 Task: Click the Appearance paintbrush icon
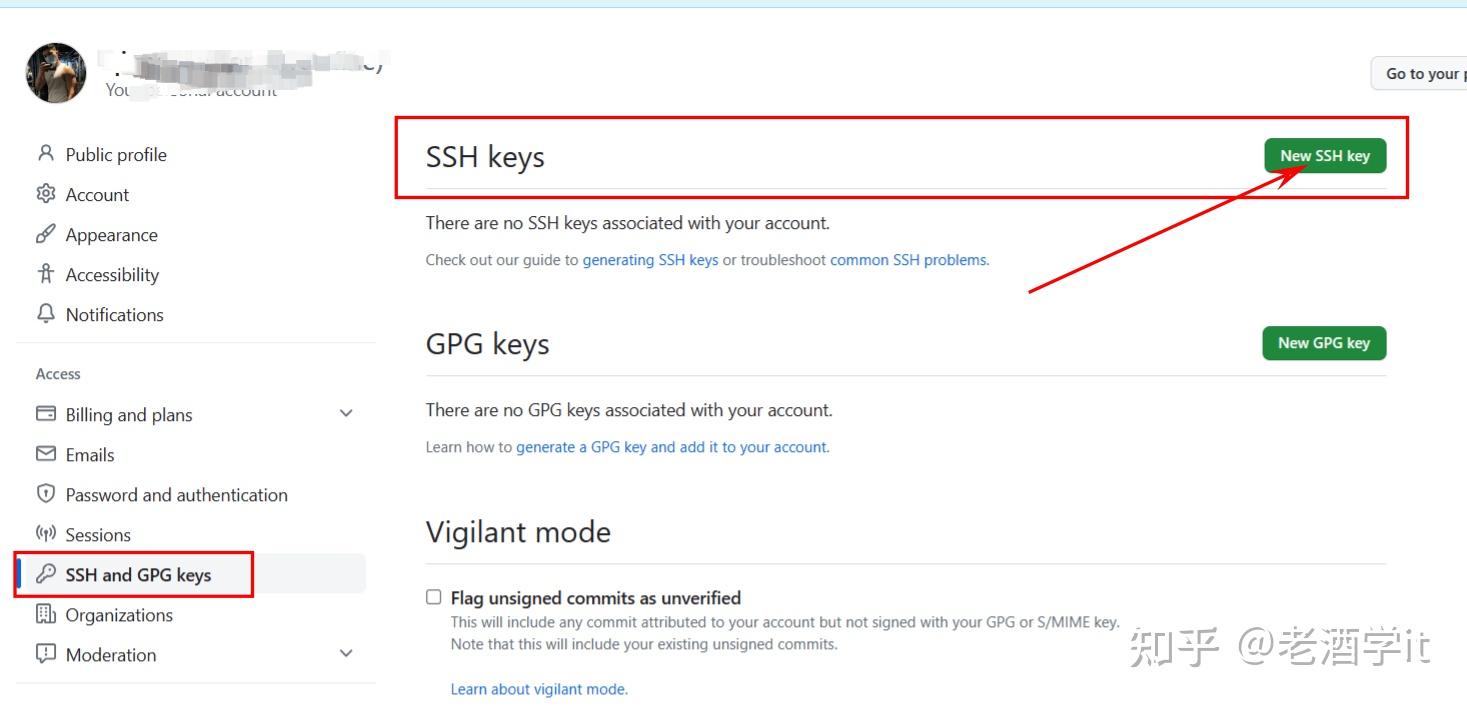[45, 234]
